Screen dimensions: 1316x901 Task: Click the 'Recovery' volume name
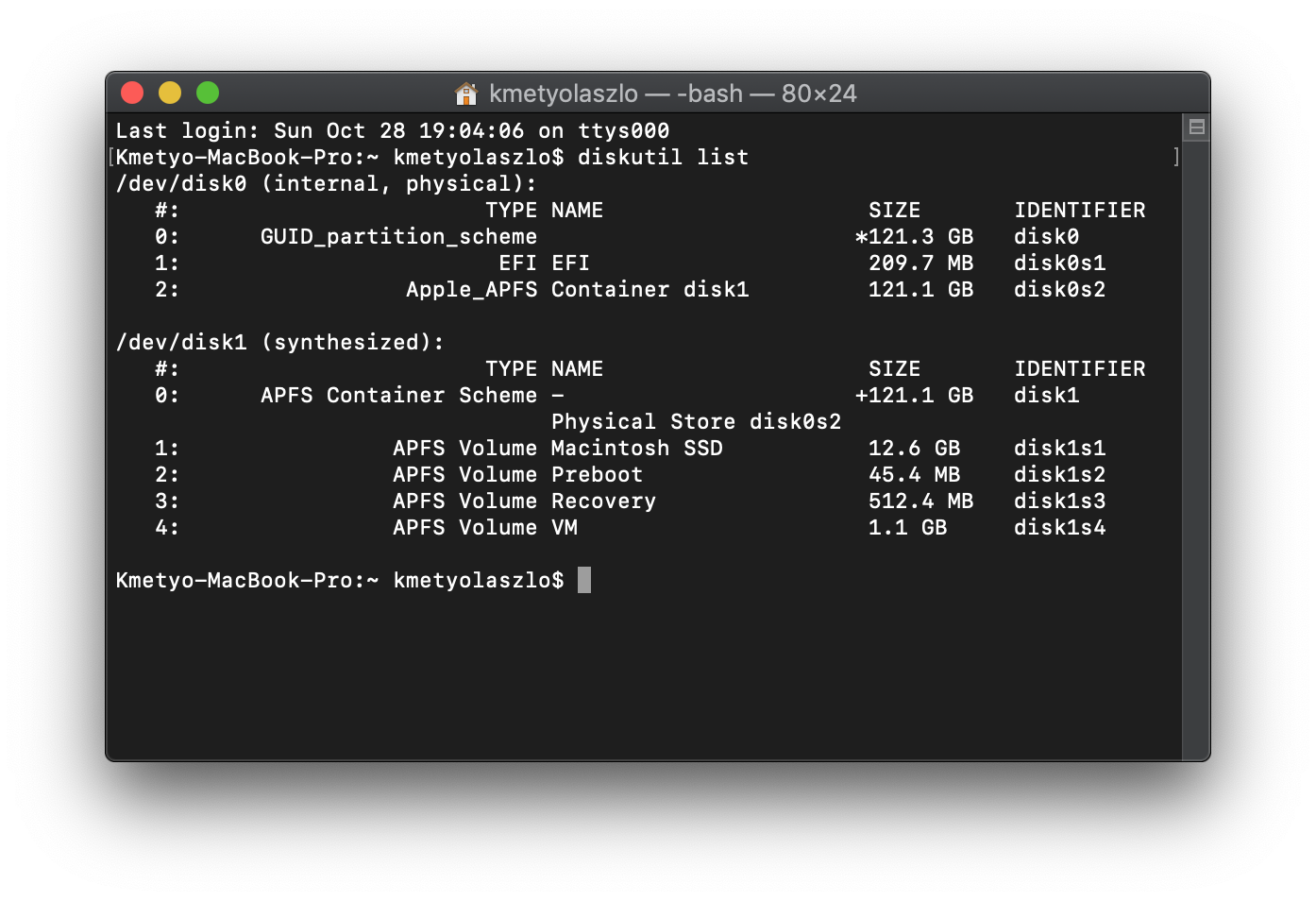pos(604,501)
